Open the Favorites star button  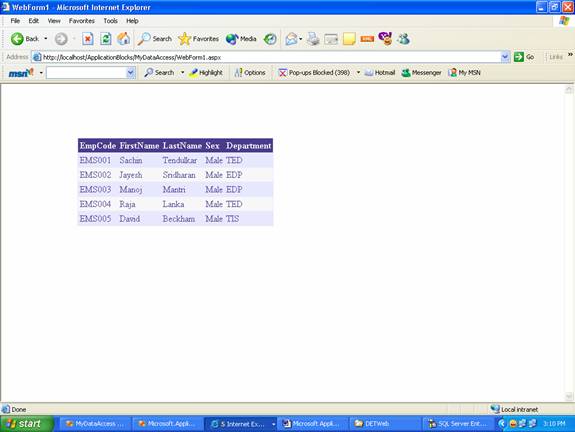[198, 39]
